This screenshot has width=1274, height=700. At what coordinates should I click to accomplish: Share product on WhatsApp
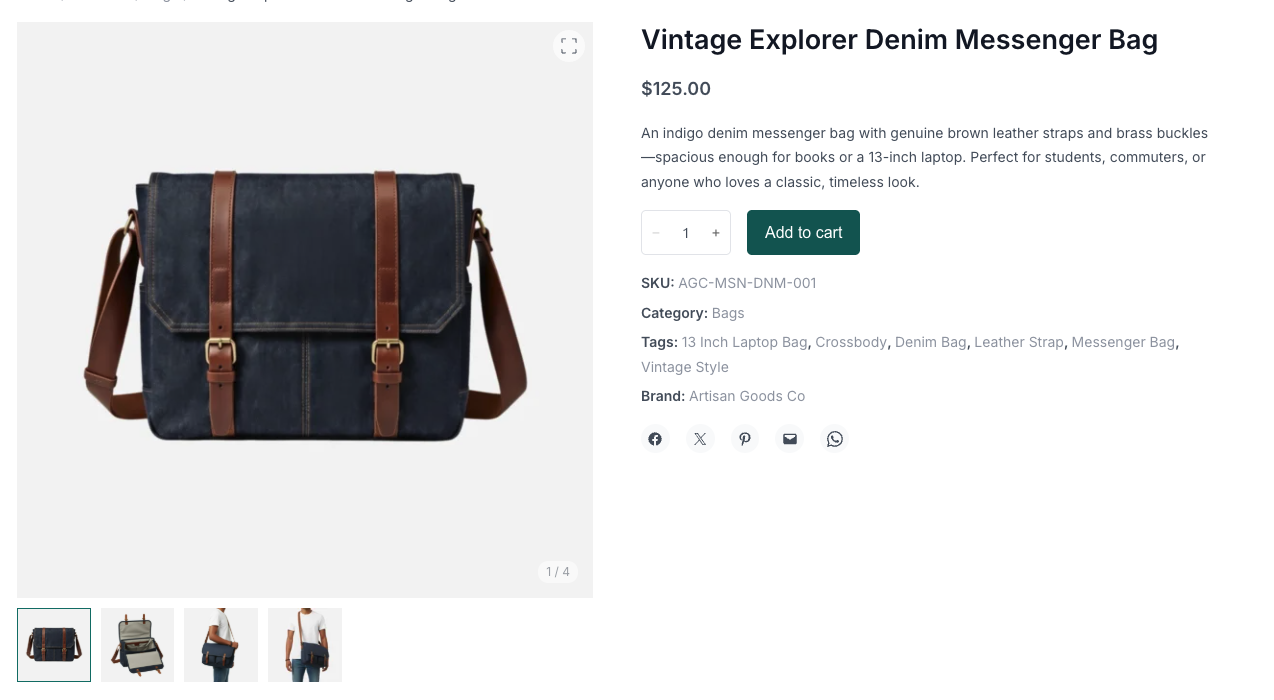835,439
